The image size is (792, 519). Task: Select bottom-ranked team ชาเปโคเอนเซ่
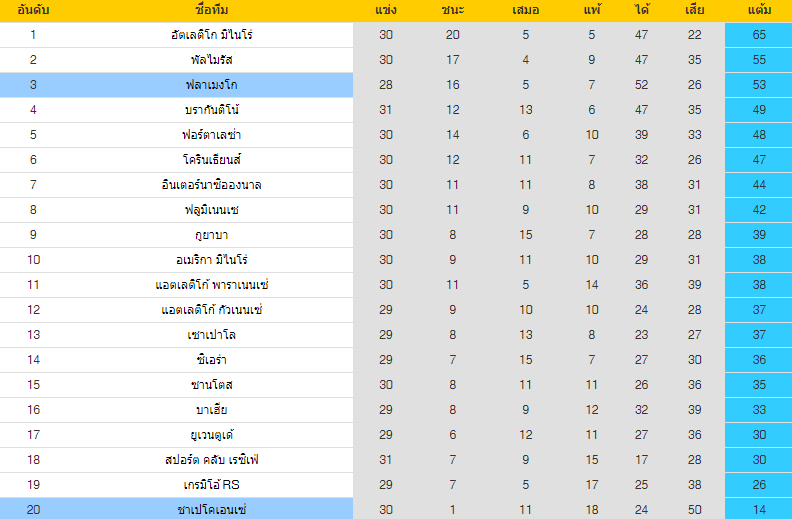point(211,510)
